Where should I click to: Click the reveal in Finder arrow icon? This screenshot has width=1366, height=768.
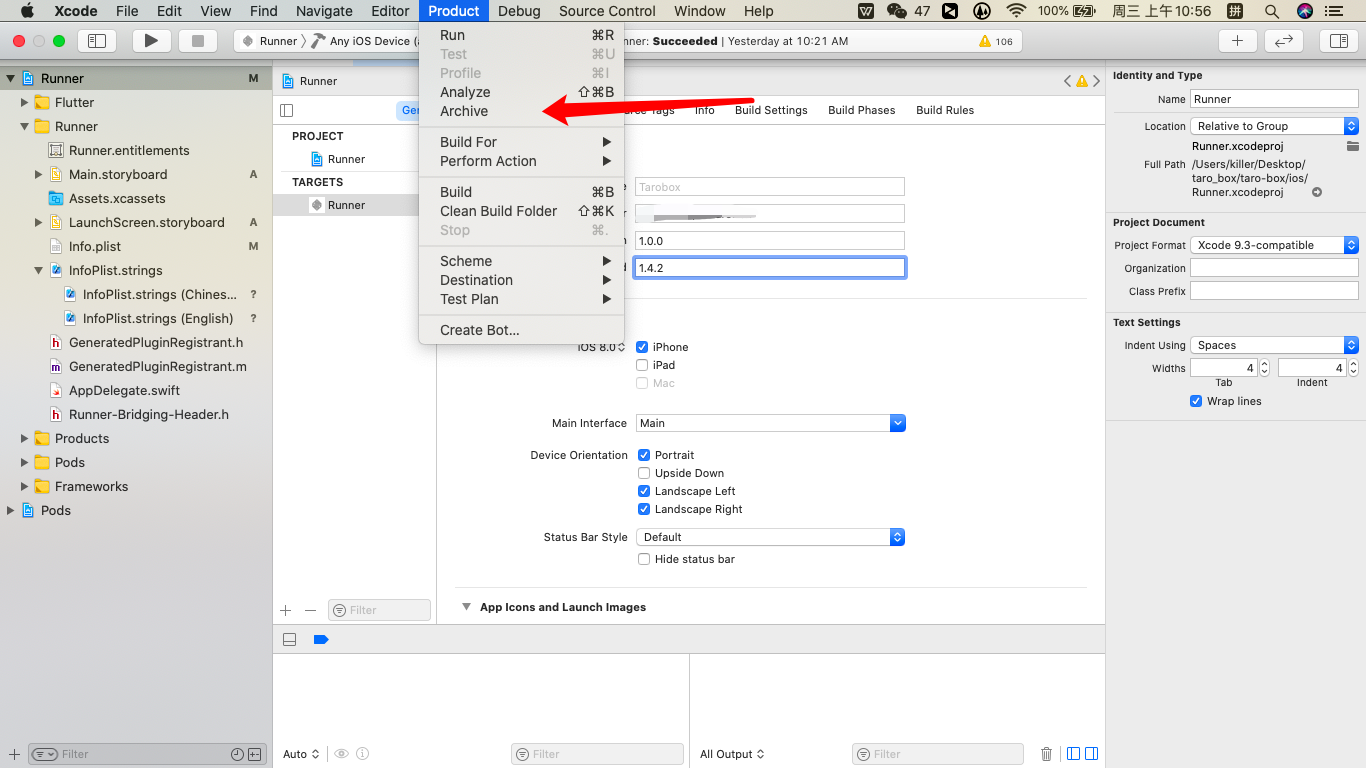coord(1317,192)
